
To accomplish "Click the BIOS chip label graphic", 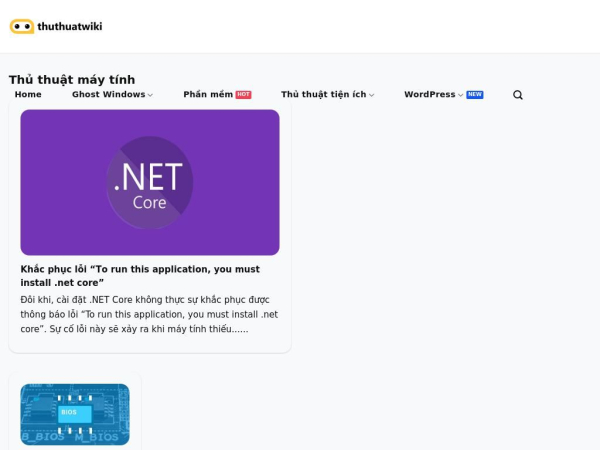I will click(x=75, y=414).
